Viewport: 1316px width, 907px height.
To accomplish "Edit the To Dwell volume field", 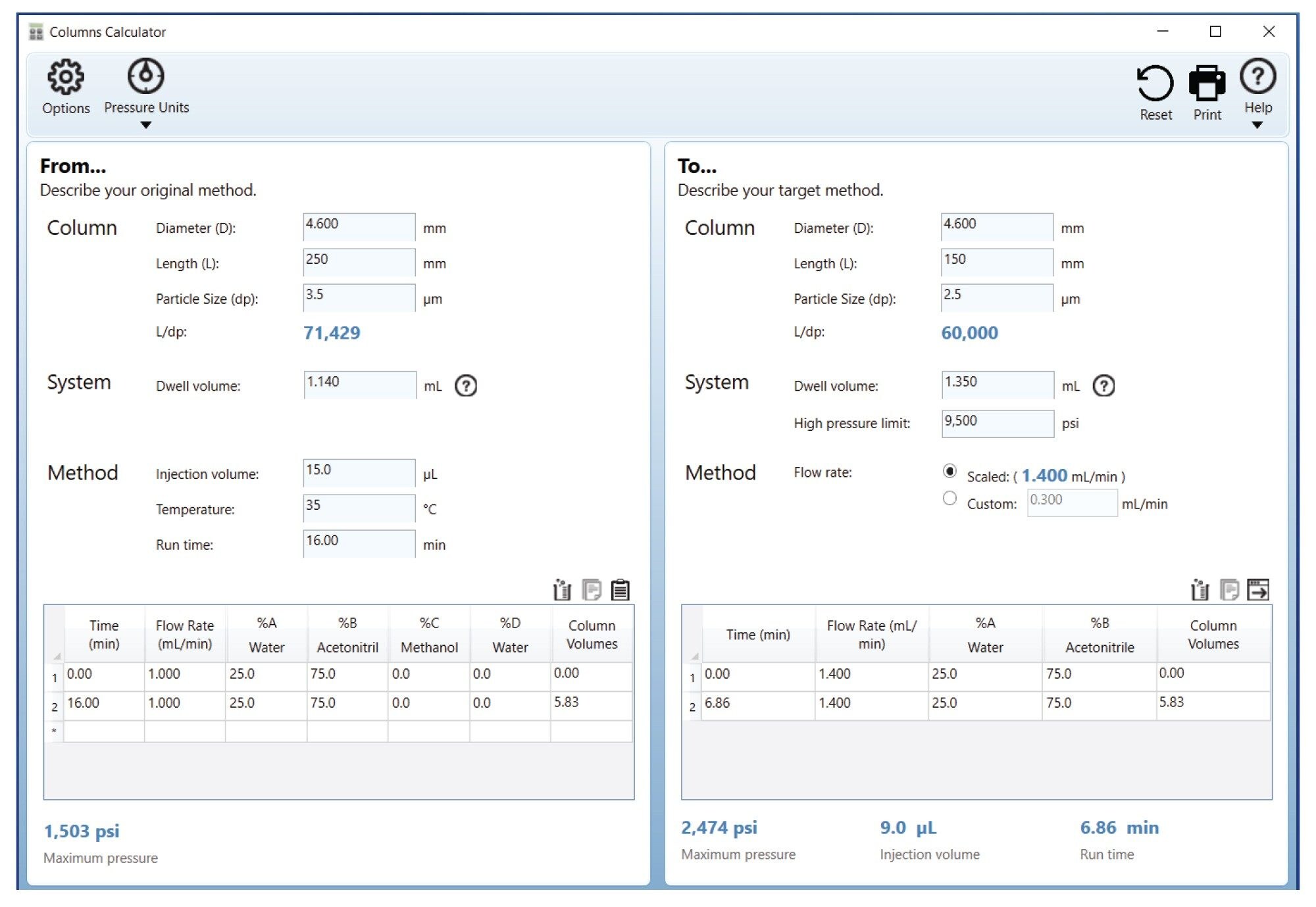I will tap(998, 385).
